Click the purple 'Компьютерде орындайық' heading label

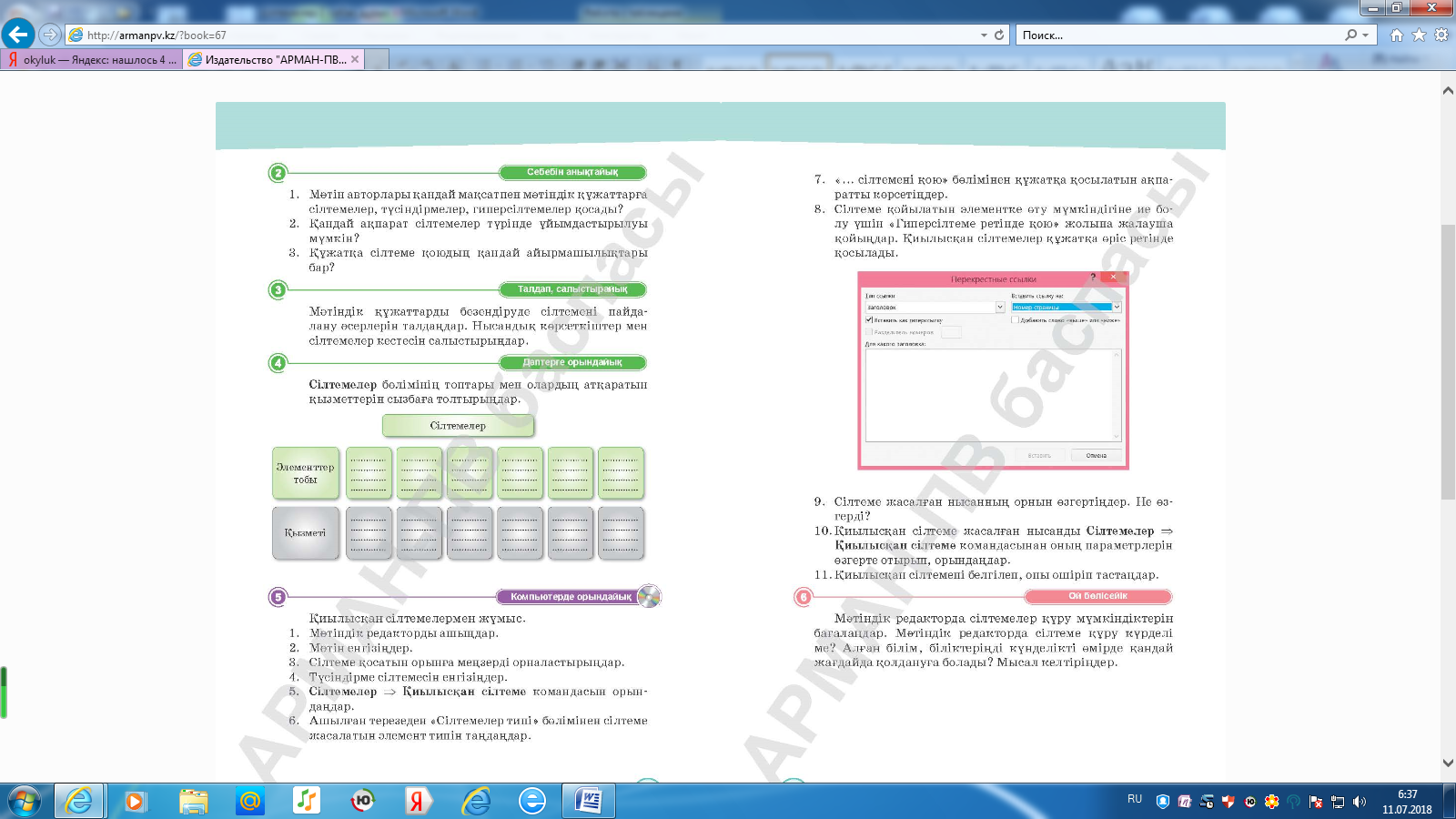pyautogui.click(x=571, y=597)
